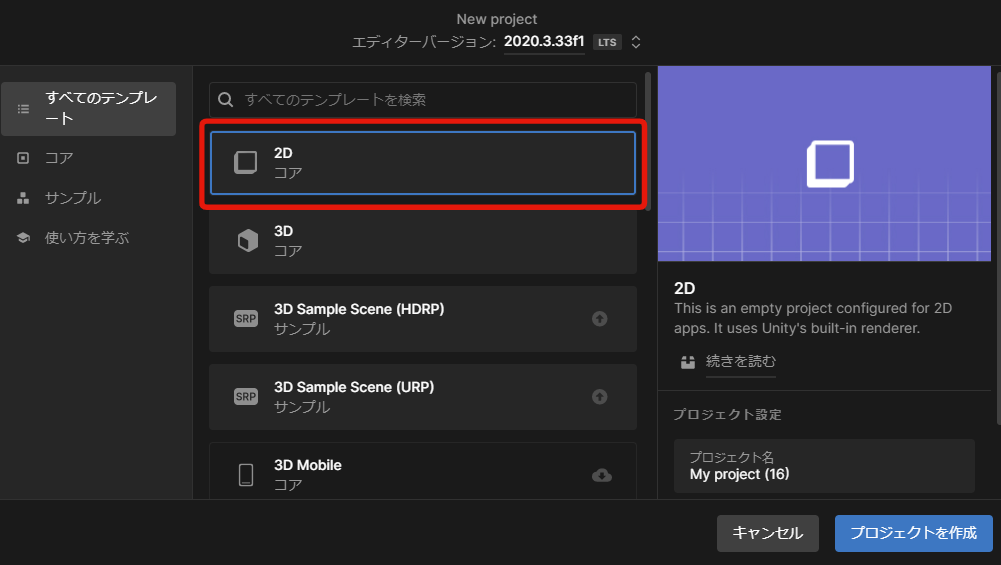The image size is (1001, 565).
Task: Download the 3D Mobile template cloud icon
Action: [602, 475]
